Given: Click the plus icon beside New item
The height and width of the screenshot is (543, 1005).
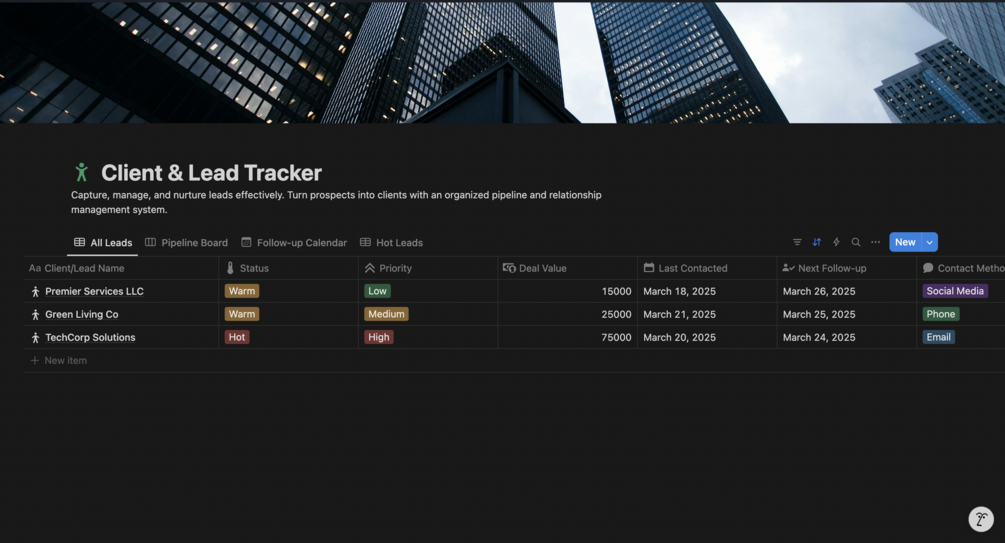Looking at the screenshot, I should click(x=35, y=360).
